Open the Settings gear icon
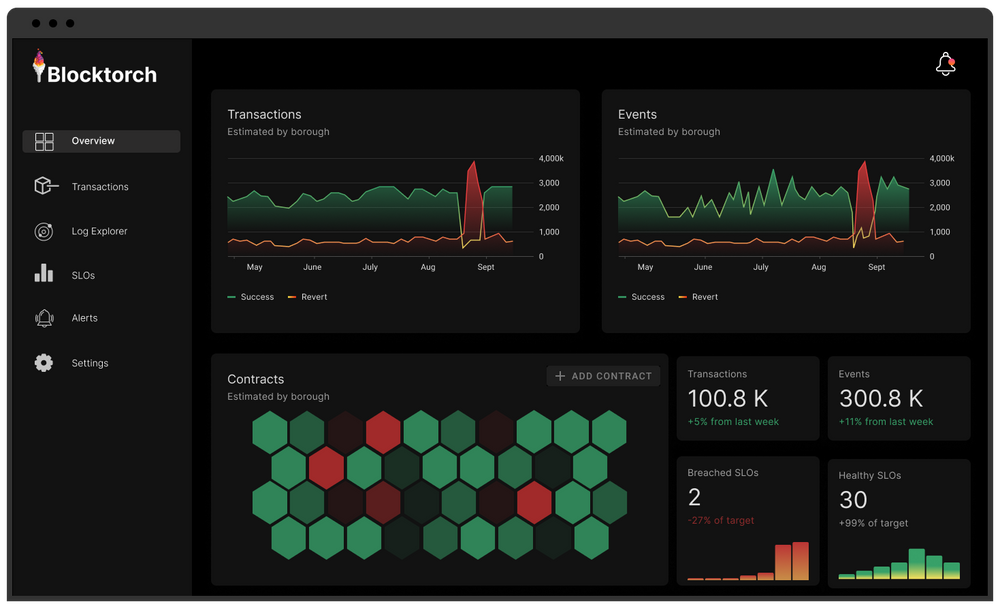 click(x=44, y=364)
